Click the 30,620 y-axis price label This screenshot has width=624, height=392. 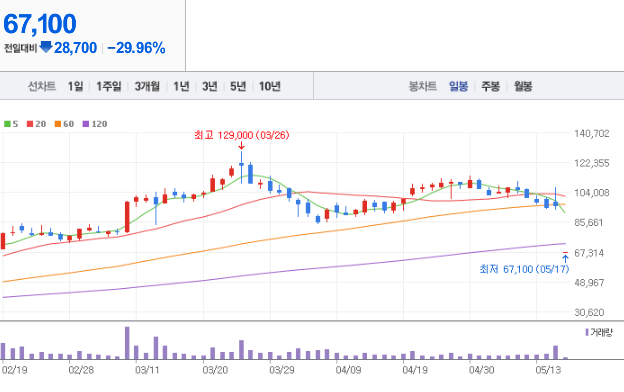pyautogui.click(x=589, y=313)
